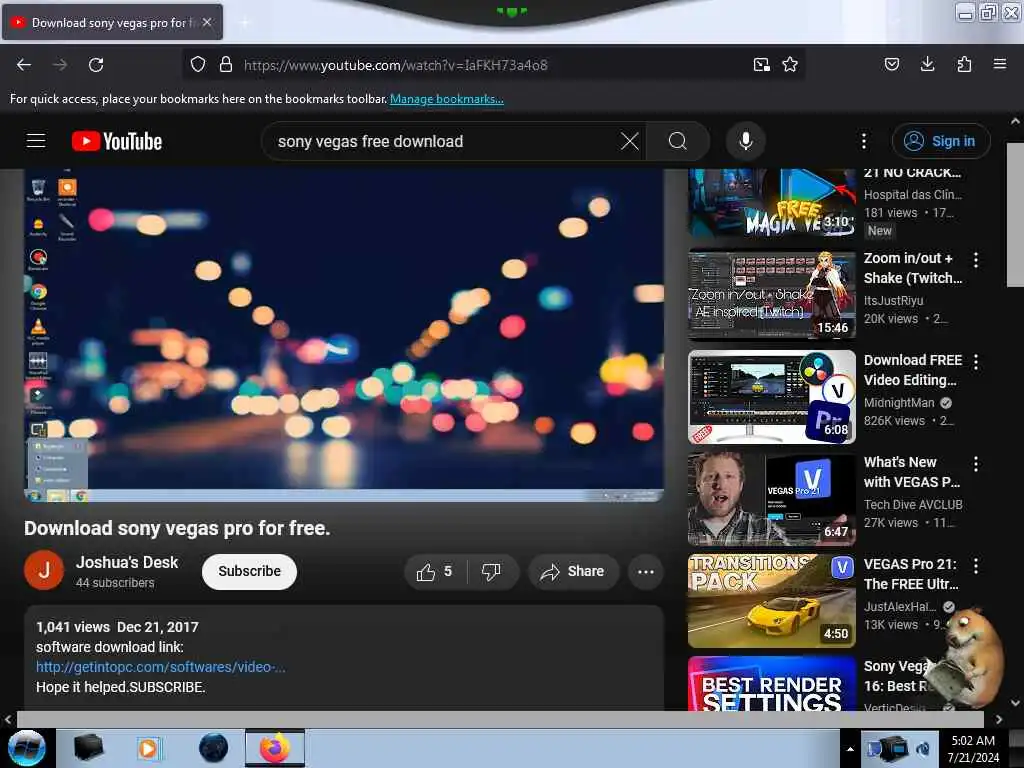This screenshot has height=768, width=1024.
Task: Open options menu for Download FREE Video Editing
Action: pyautogui.click(x=976, y=362)
